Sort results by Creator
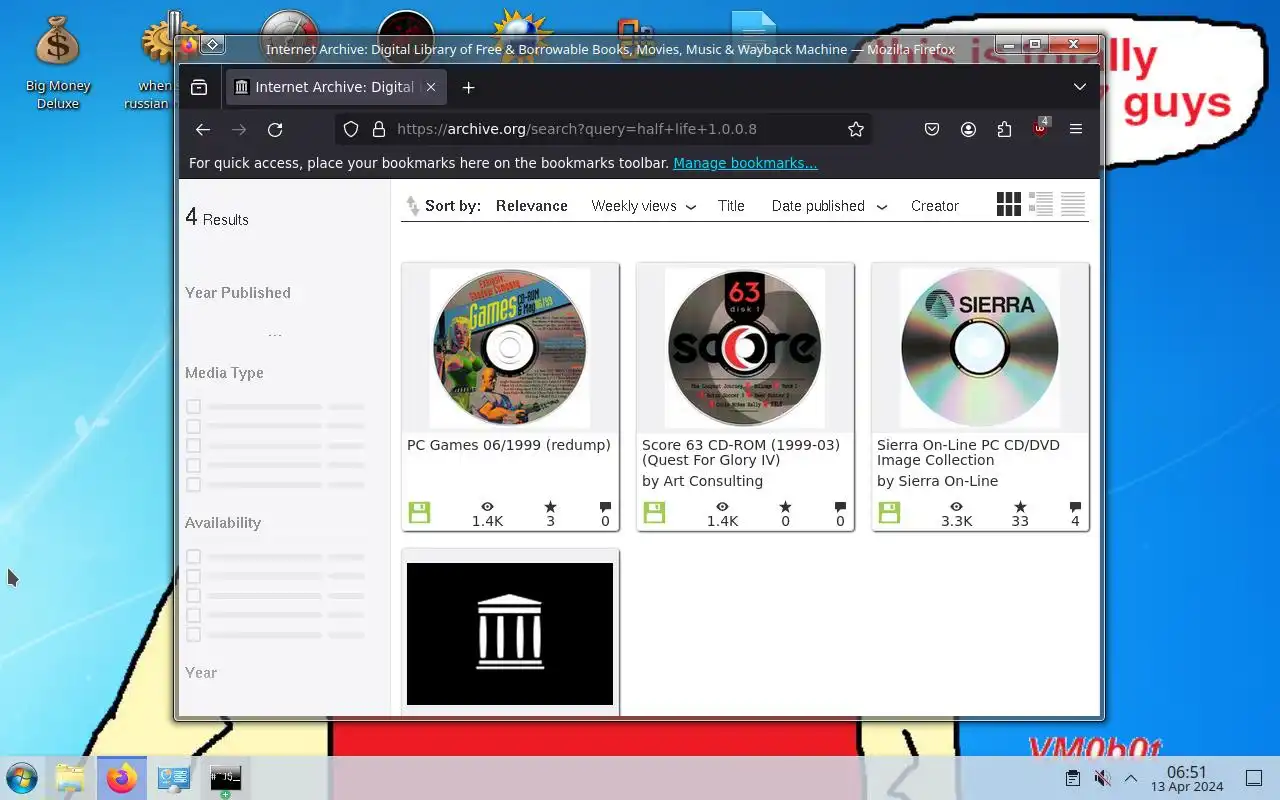The height and width of the screenshot is (800, 1280). coord(935,206)
